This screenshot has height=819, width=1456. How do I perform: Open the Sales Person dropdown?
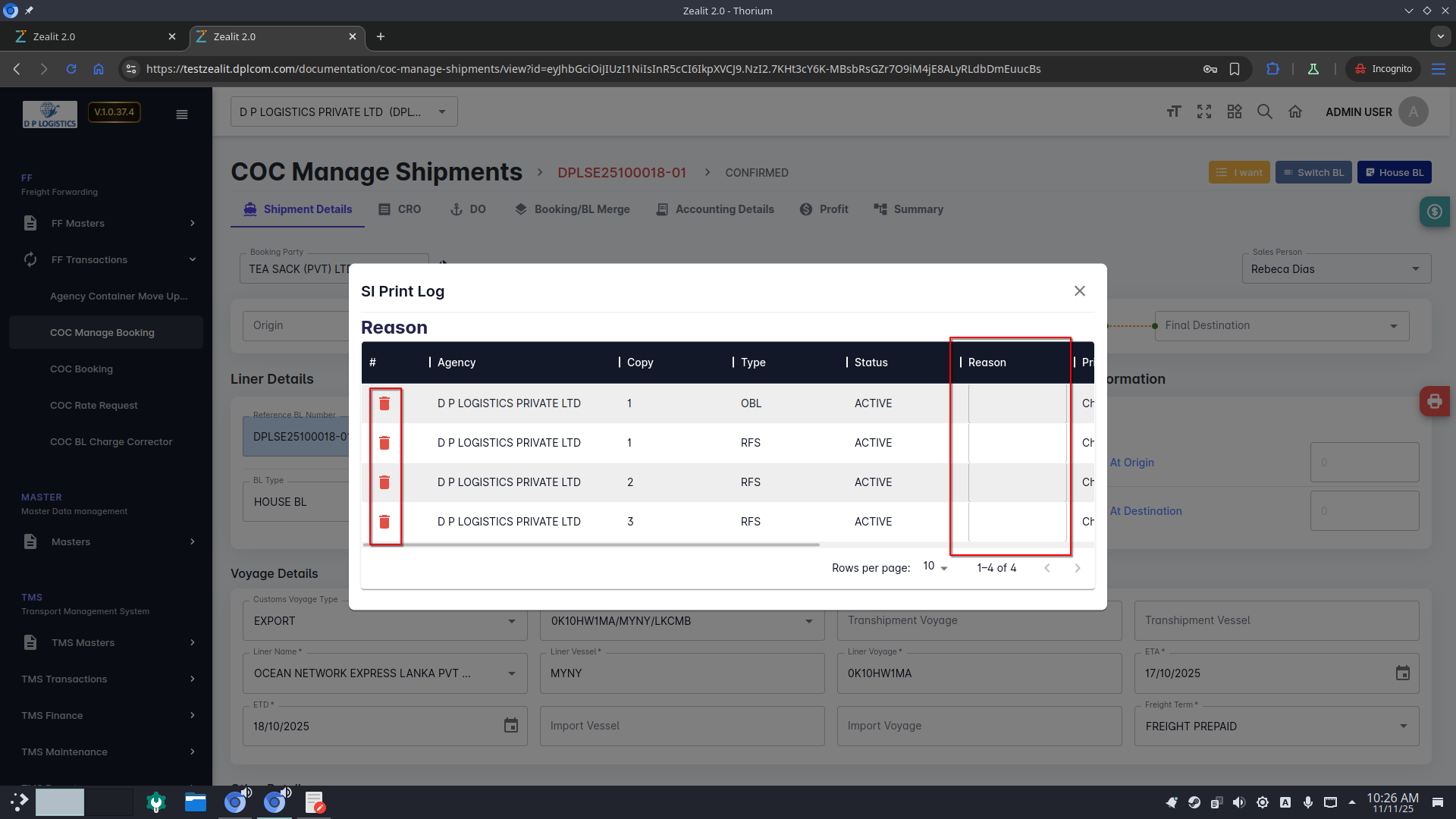[1335, 269]
